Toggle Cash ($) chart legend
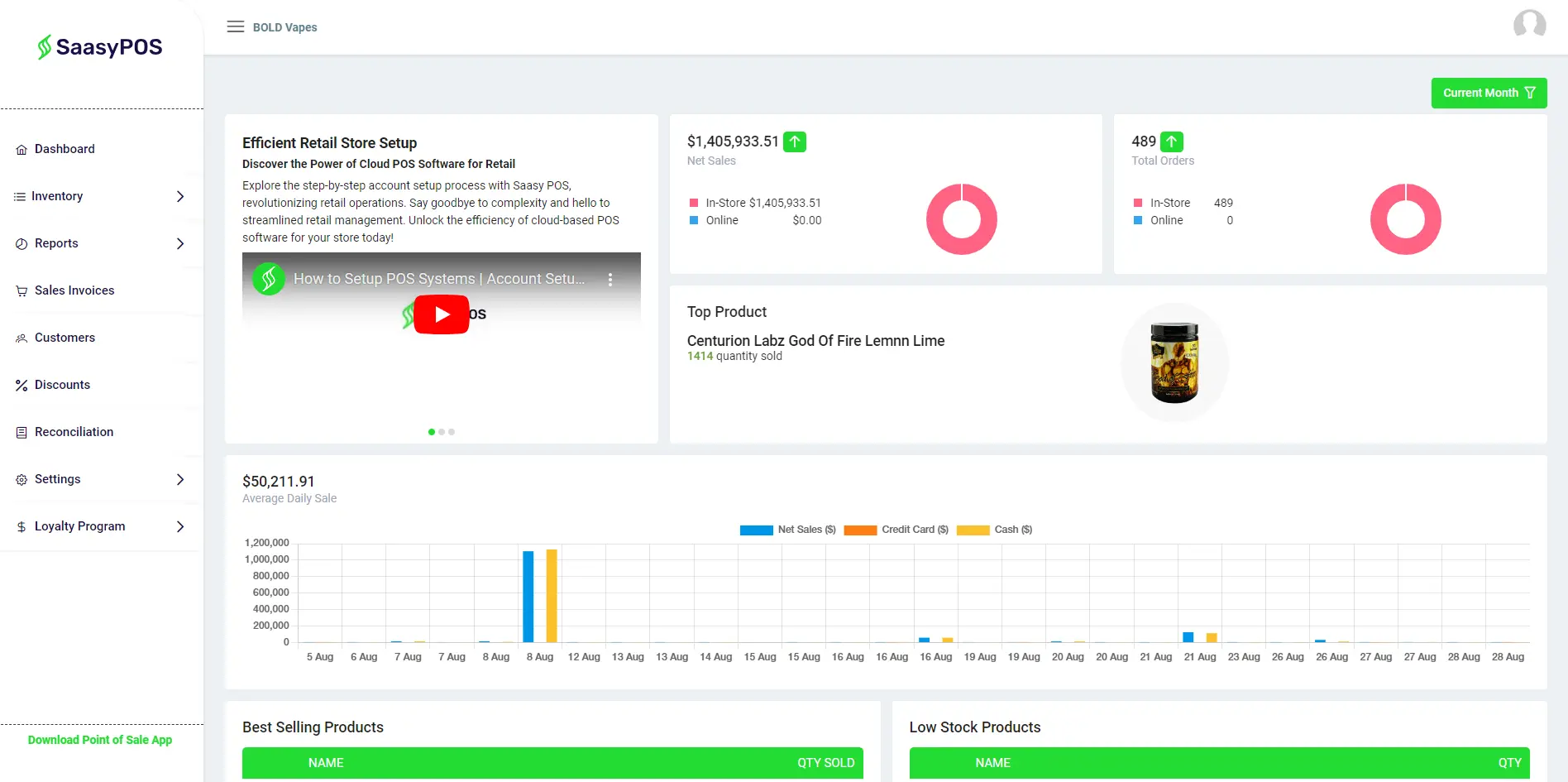The image size is (1568, 782). pyautogui.click(x=994, y=530)
